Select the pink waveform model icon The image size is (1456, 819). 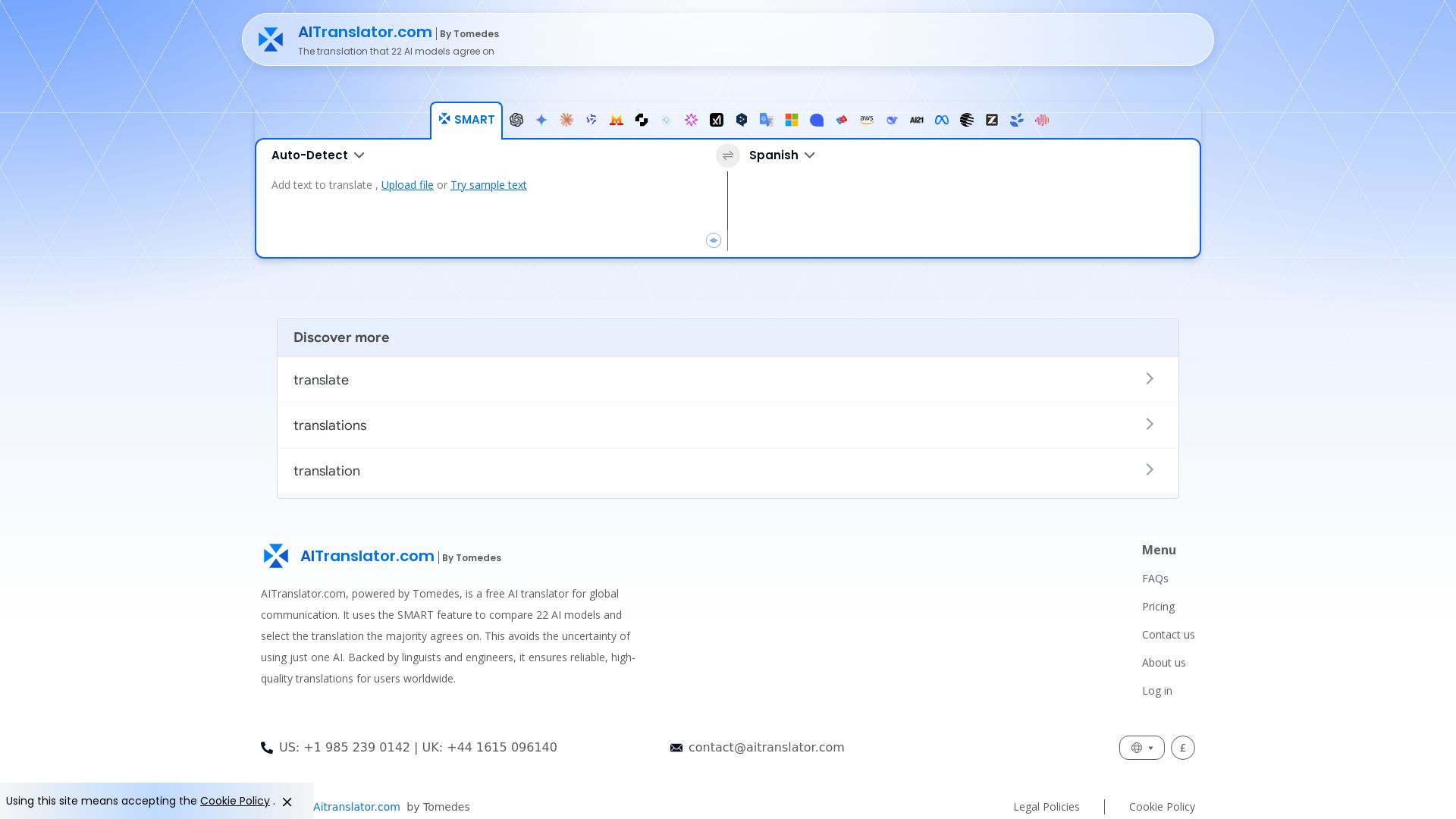click(1042, 120)
